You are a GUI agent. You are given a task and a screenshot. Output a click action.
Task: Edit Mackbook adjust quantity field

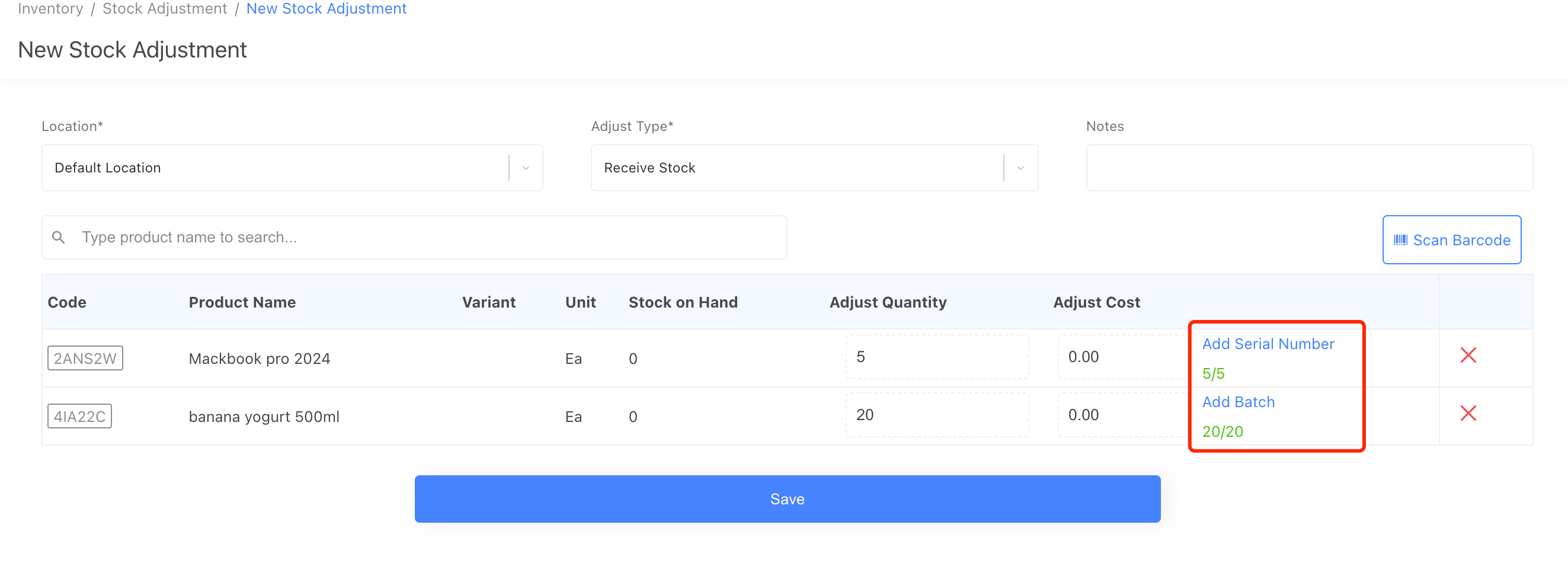936,357
